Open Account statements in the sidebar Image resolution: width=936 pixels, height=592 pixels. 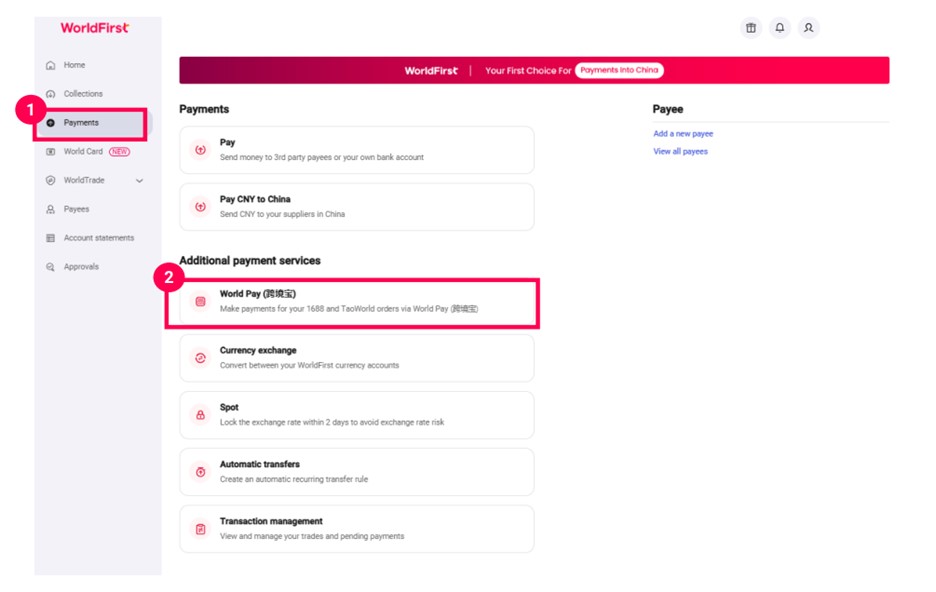pos(98,238)
